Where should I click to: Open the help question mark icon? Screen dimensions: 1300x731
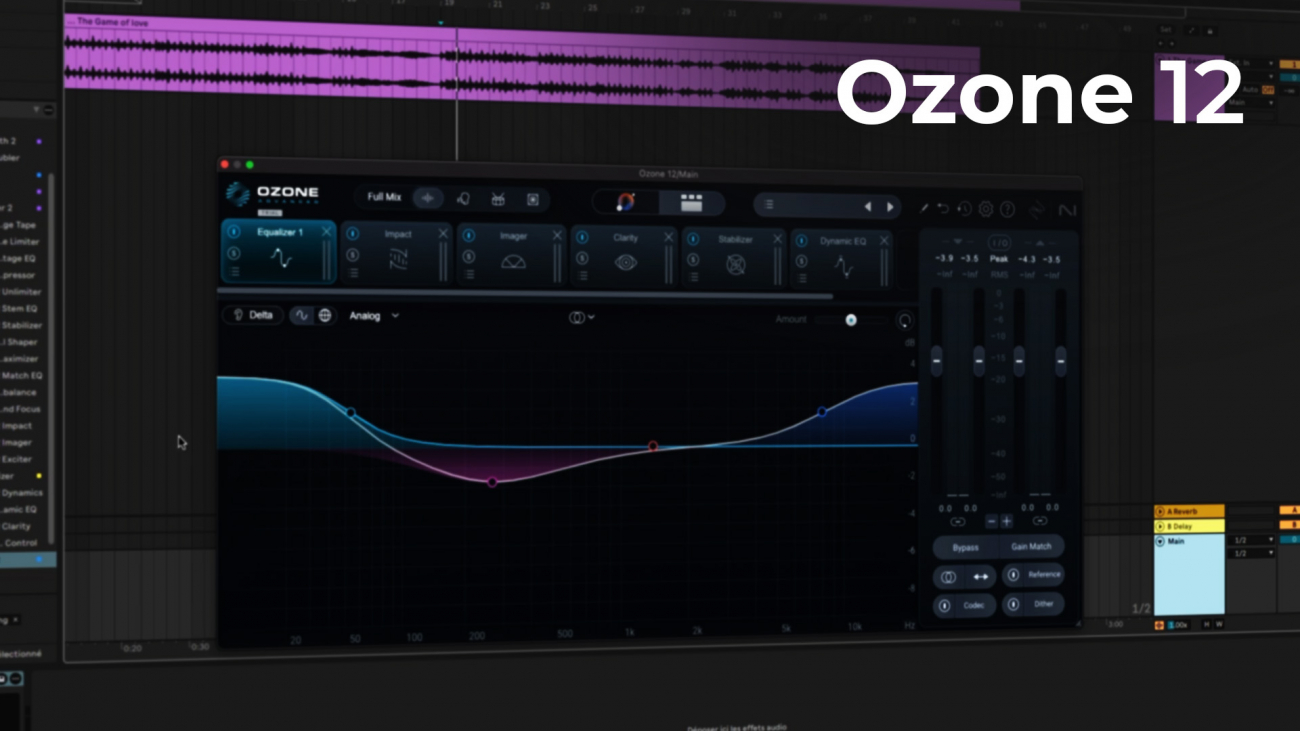(1007, 209)
